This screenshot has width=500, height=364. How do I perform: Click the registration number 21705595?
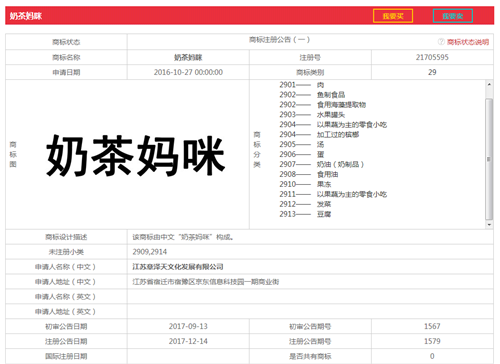click(432, 57)
